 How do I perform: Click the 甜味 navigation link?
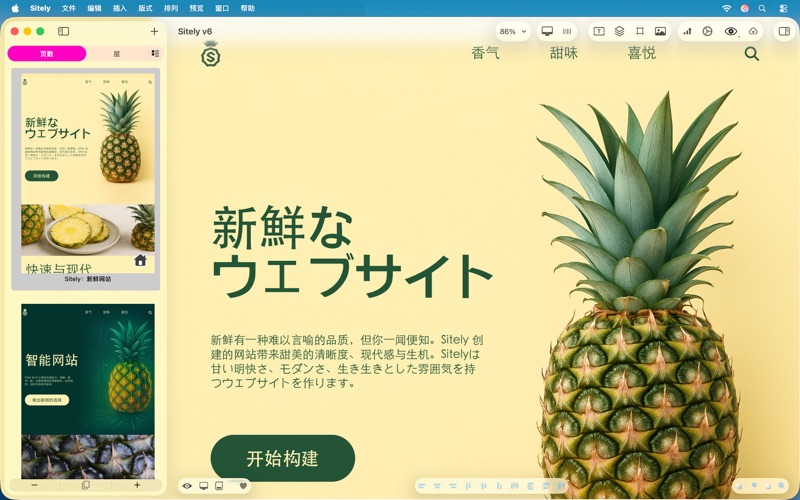564,53
